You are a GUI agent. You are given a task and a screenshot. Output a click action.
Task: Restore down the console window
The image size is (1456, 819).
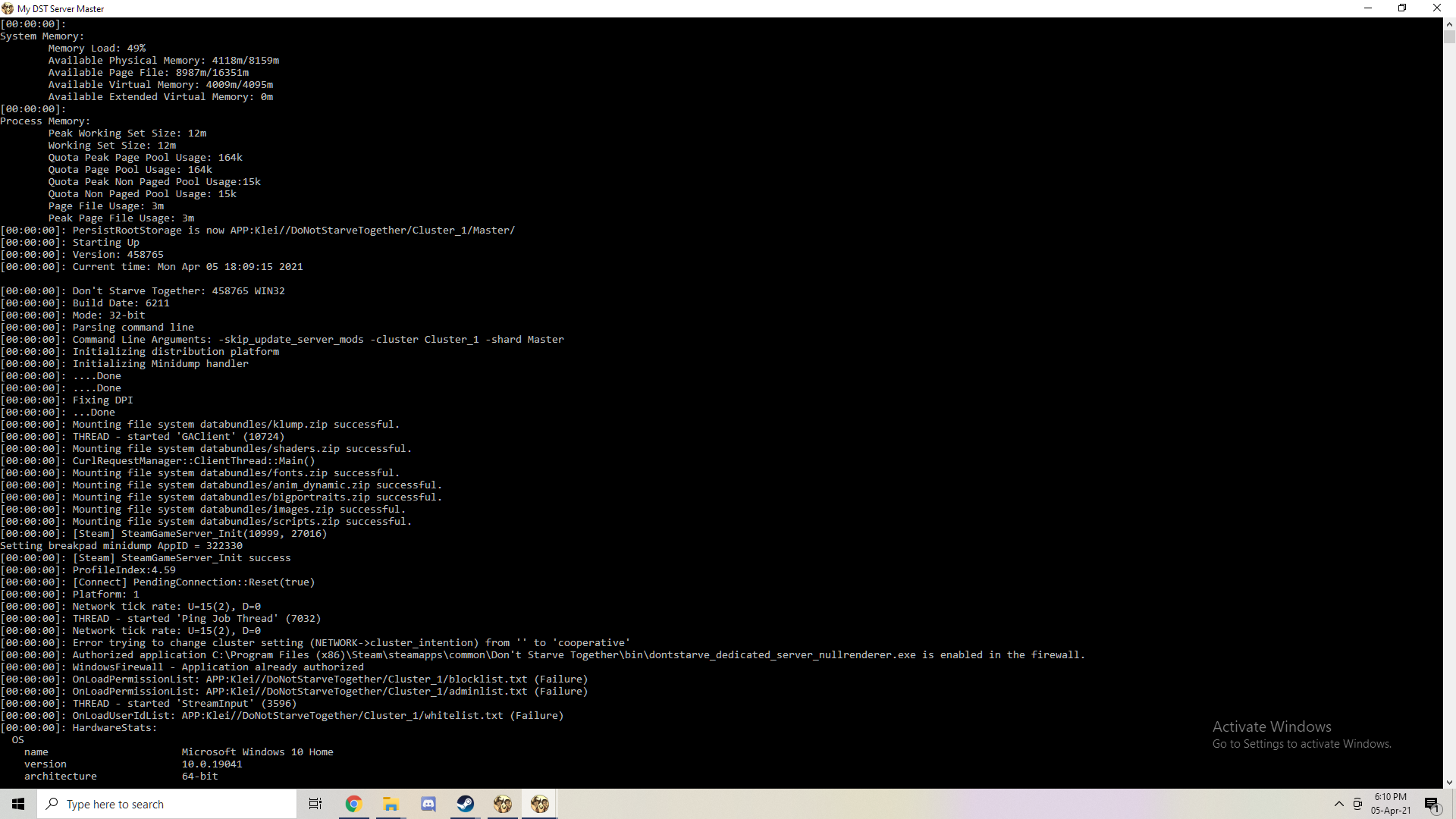click(1402, 8)
